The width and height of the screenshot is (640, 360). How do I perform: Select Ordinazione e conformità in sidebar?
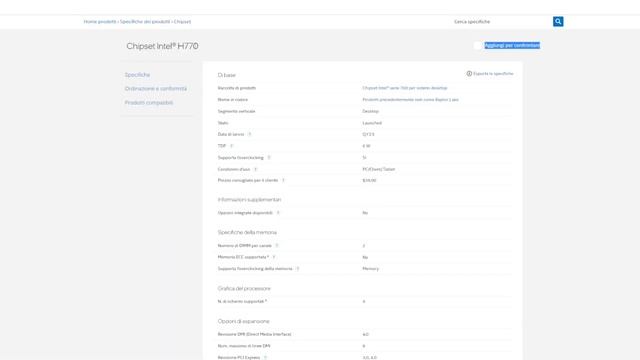point(156,89)
